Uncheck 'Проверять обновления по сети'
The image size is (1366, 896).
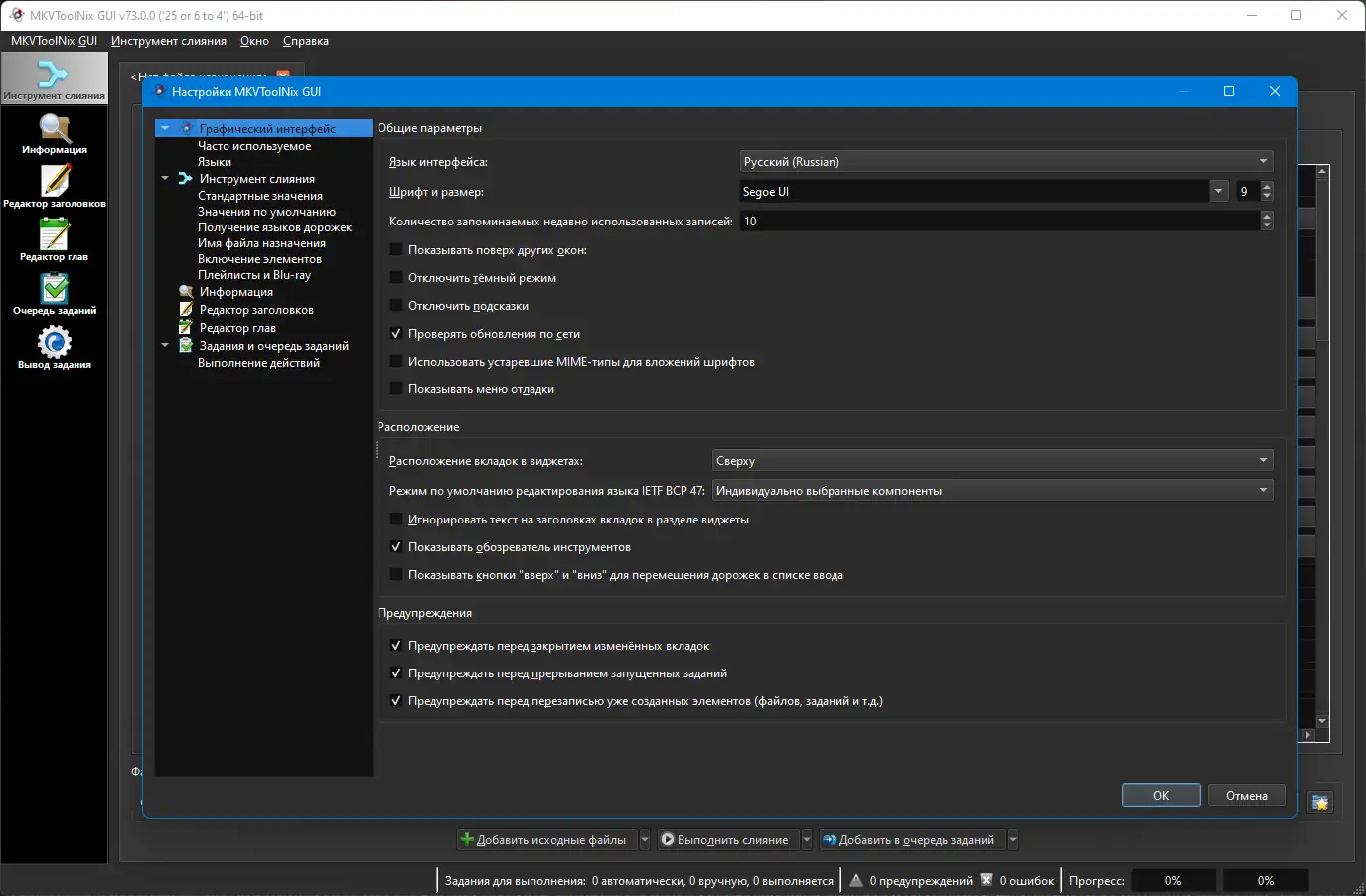(396, 334)
